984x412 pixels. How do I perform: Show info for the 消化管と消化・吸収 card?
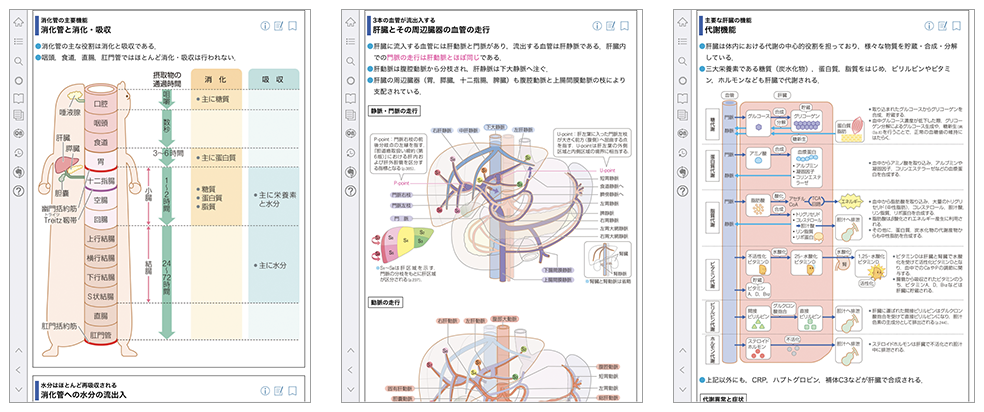pyautogui.click(x=265, y=26)
